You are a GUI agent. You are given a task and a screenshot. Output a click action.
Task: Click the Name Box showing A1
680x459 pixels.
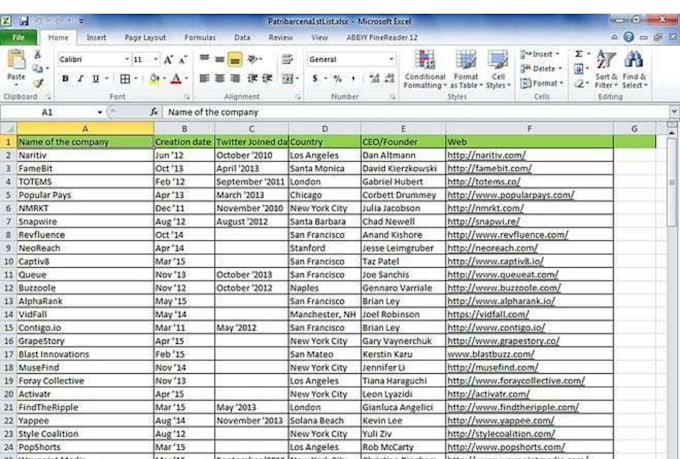point(47,112)
